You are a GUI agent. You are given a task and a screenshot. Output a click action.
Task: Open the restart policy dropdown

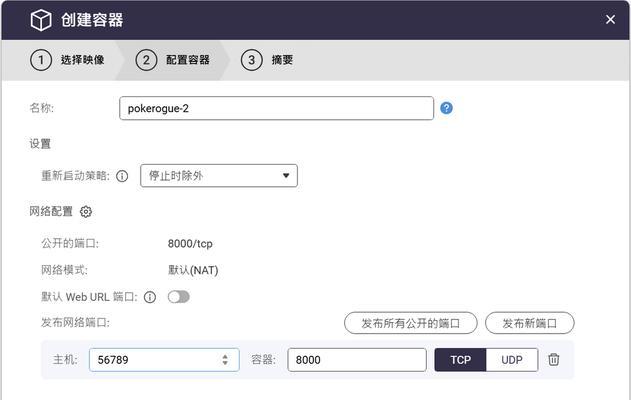tap(219, 175)
